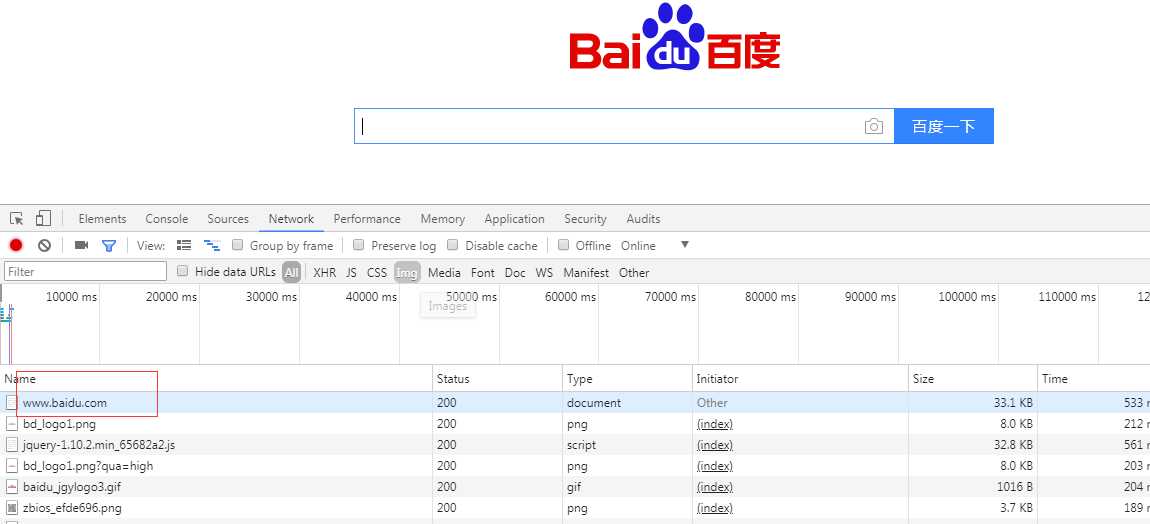Viewport: 1150px width, 524px height.
Task: Filter requests by Media
Action: (x=444, y=272)
